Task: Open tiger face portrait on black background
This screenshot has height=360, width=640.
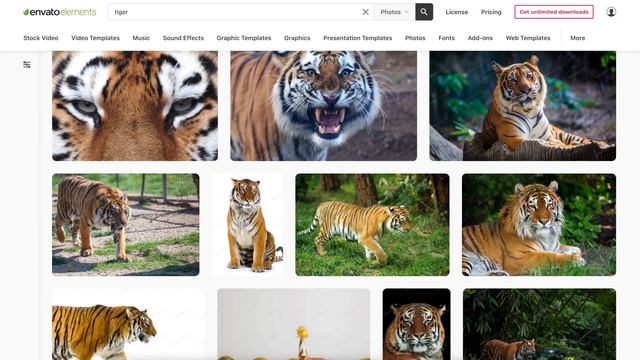Action: pyautogui.click(x=417, y=324)
